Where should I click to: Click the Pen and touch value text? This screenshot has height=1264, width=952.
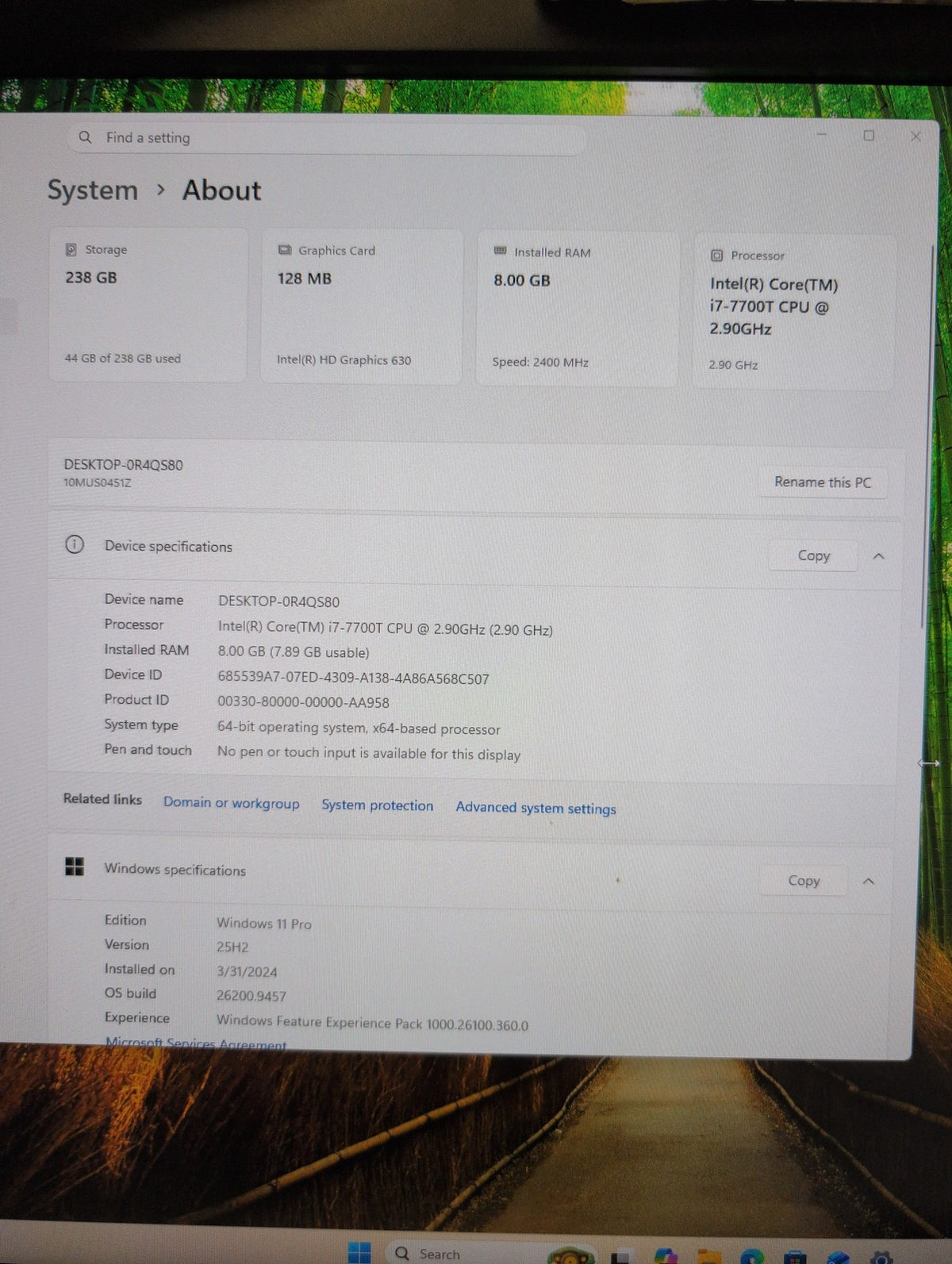(369, 753)
